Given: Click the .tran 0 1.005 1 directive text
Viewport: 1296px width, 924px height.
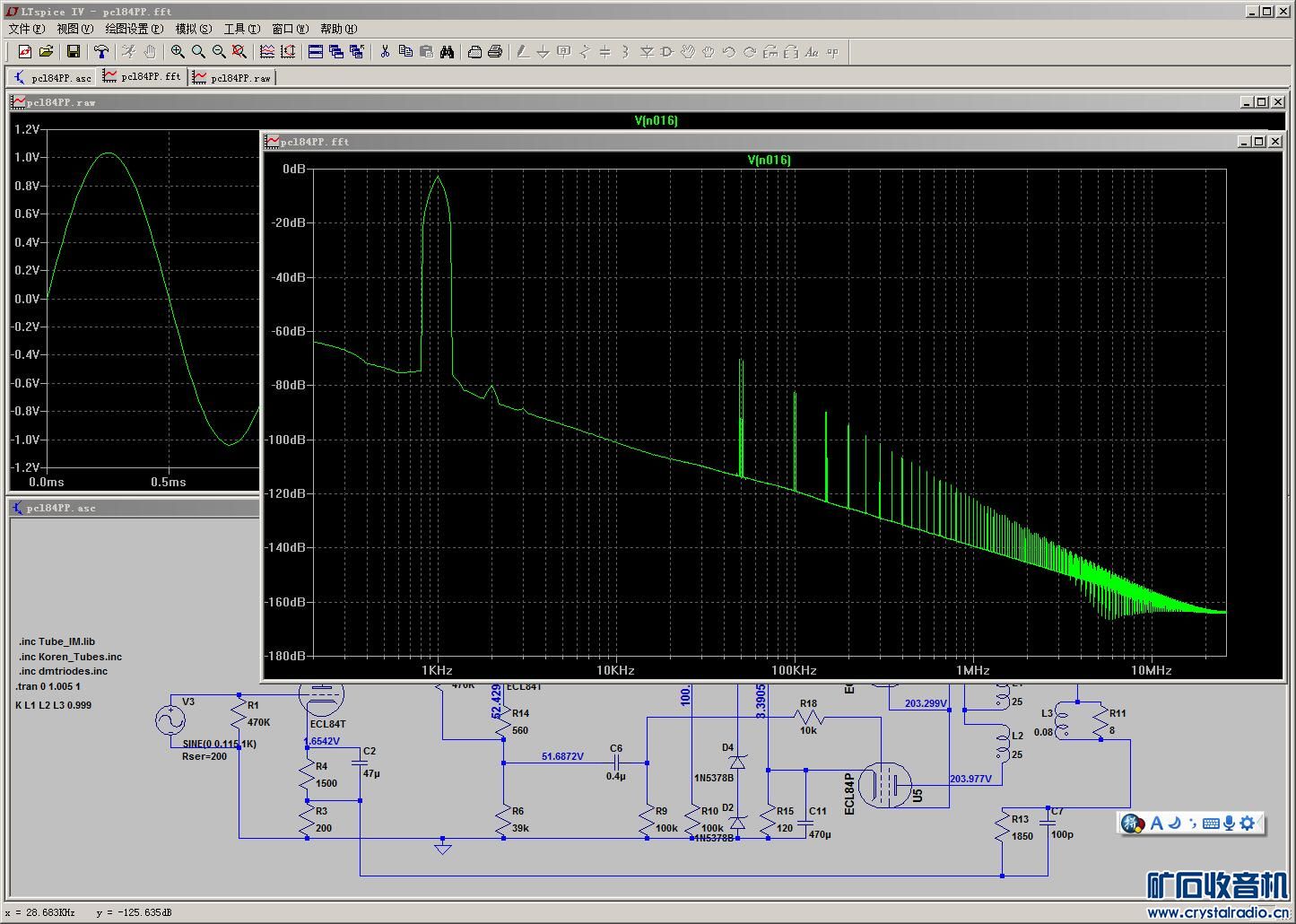Looking at the screenshot, I should [x=48, y=686].
